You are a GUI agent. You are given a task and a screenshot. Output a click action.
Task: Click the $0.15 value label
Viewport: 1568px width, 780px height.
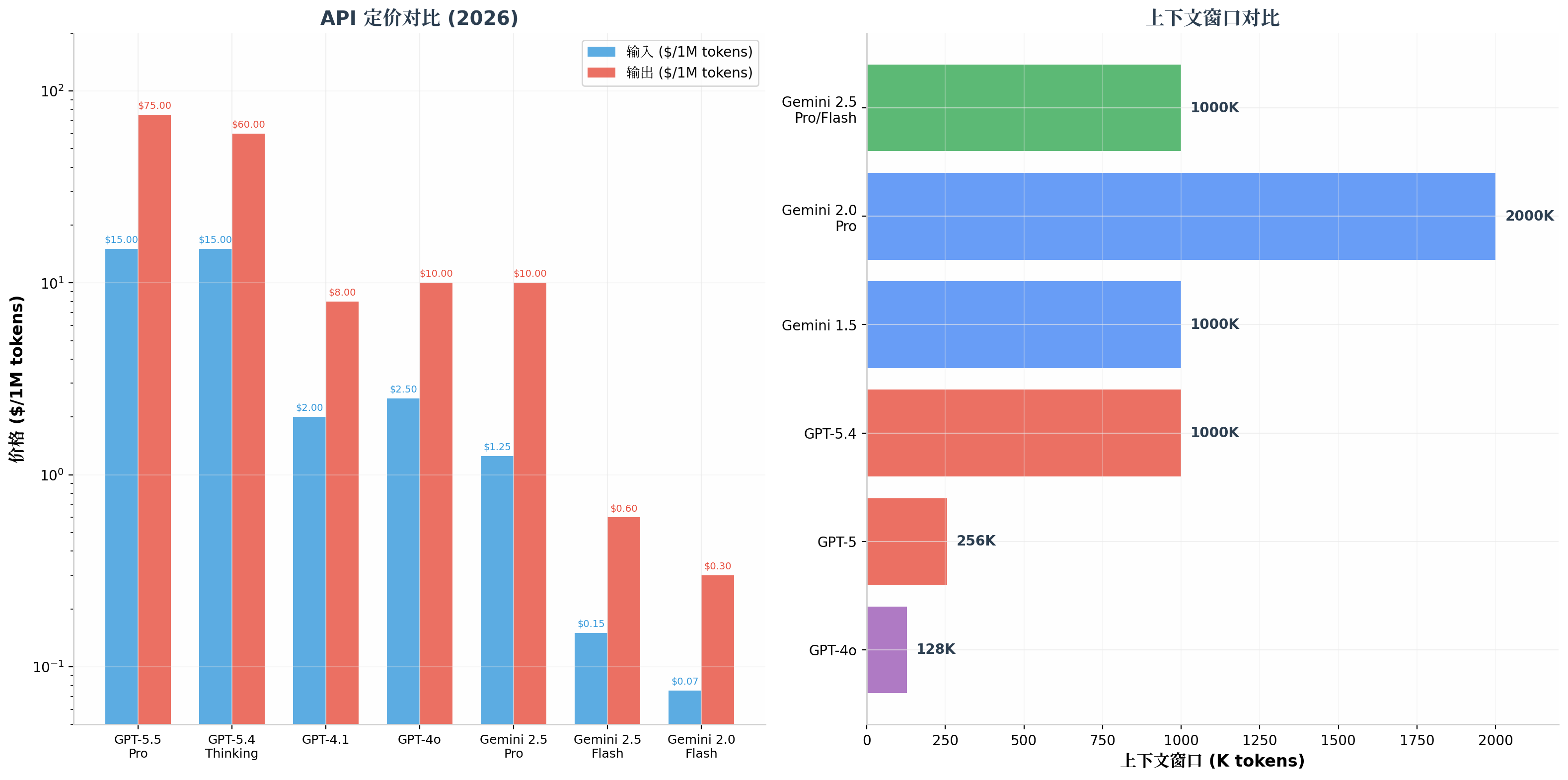[591, 624]
